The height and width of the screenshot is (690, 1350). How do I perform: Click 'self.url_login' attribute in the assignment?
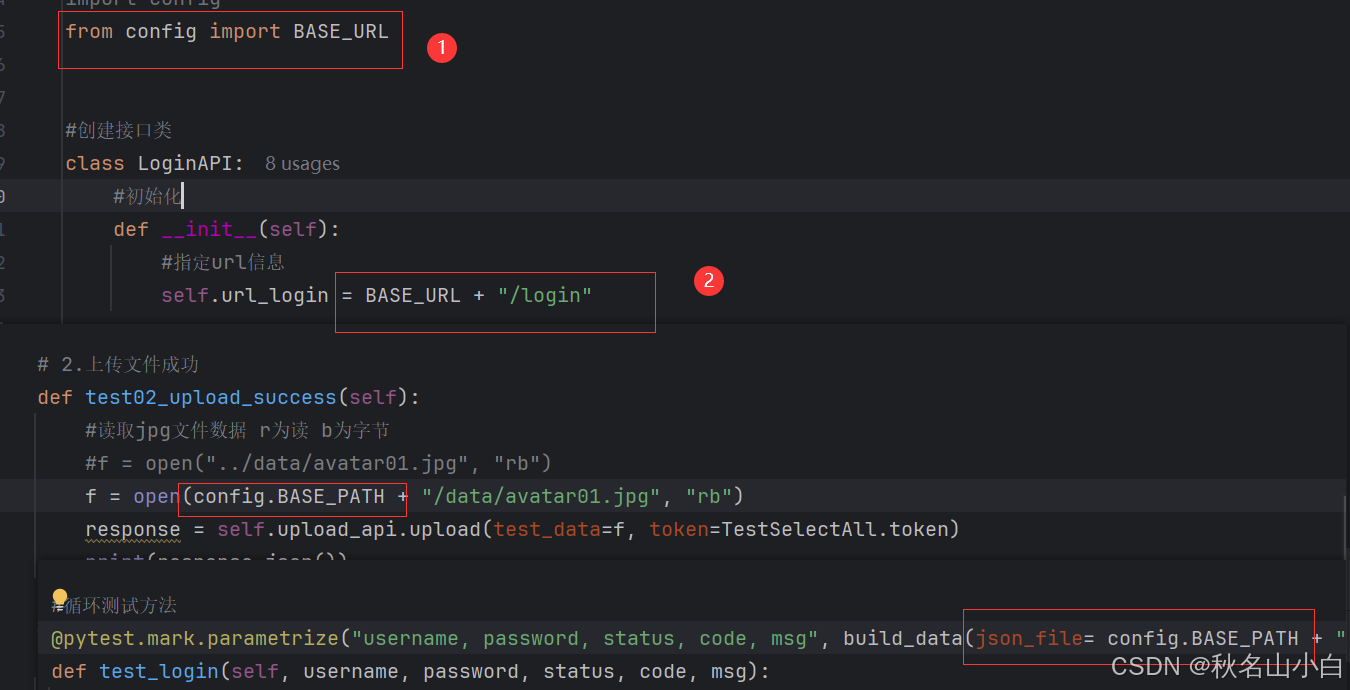(x=245, y=295)
